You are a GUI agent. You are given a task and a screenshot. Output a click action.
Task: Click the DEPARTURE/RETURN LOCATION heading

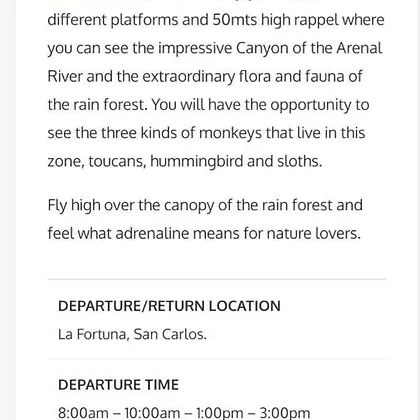click(169, 306)
